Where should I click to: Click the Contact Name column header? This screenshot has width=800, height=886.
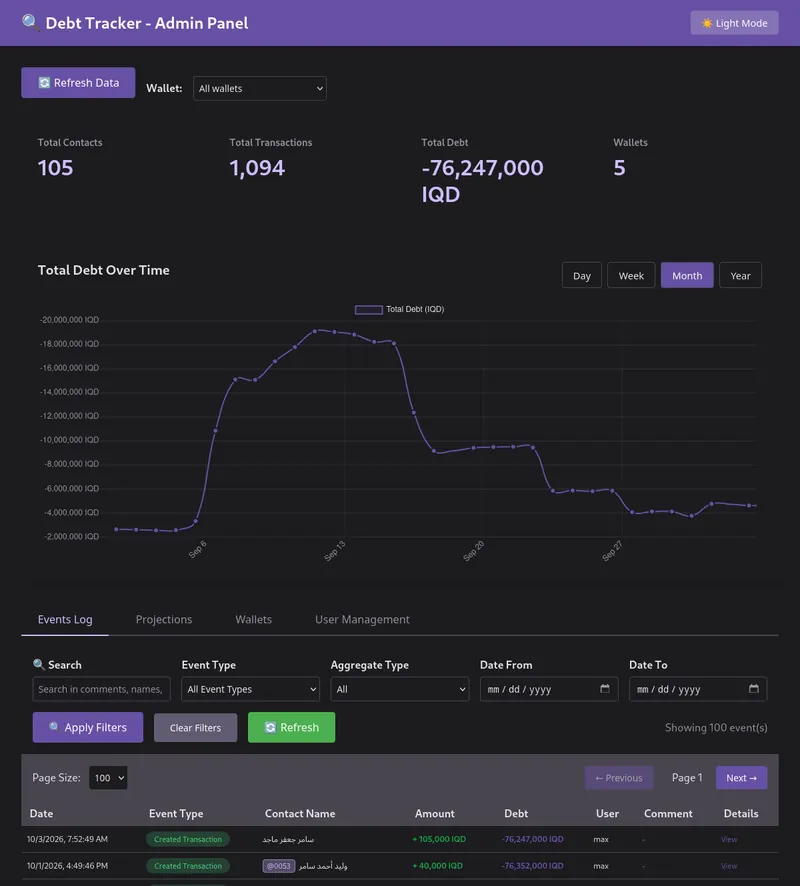click(x=300, y=814)
